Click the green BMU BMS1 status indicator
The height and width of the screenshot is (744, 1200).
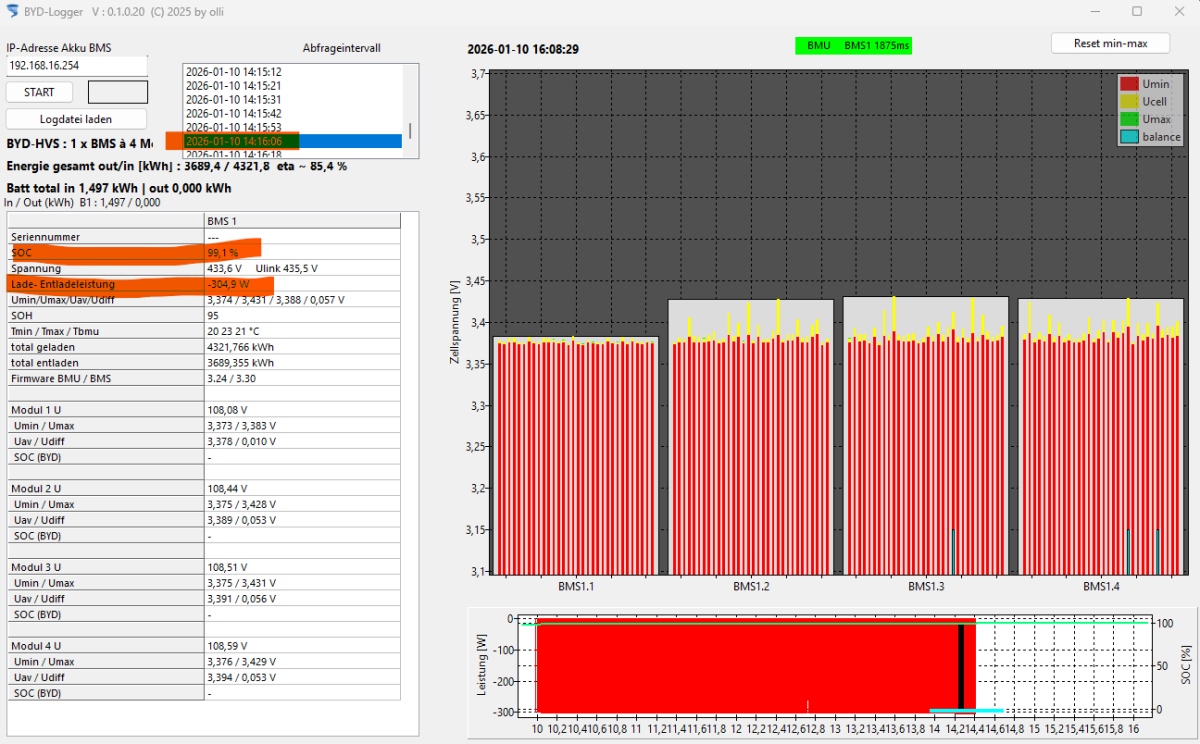coord(854,46)
